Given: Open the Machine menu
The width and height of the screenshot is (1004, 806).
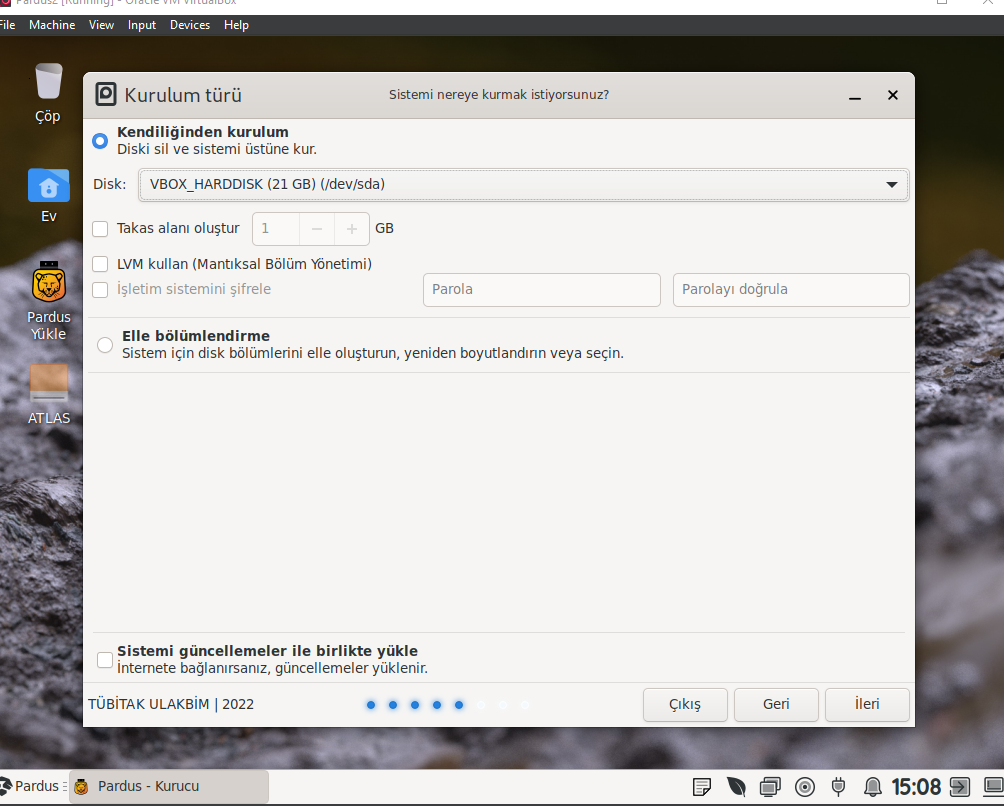Looking at the screenshot, I should coord(52,25).
